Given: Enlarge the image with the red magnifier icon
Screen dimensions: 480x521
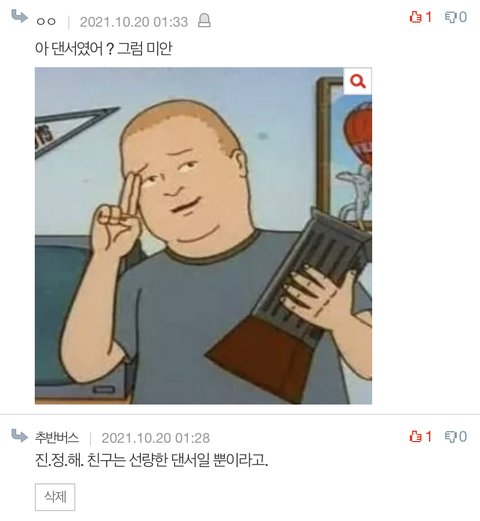Looking at the screenshot, I should [358, 81].
